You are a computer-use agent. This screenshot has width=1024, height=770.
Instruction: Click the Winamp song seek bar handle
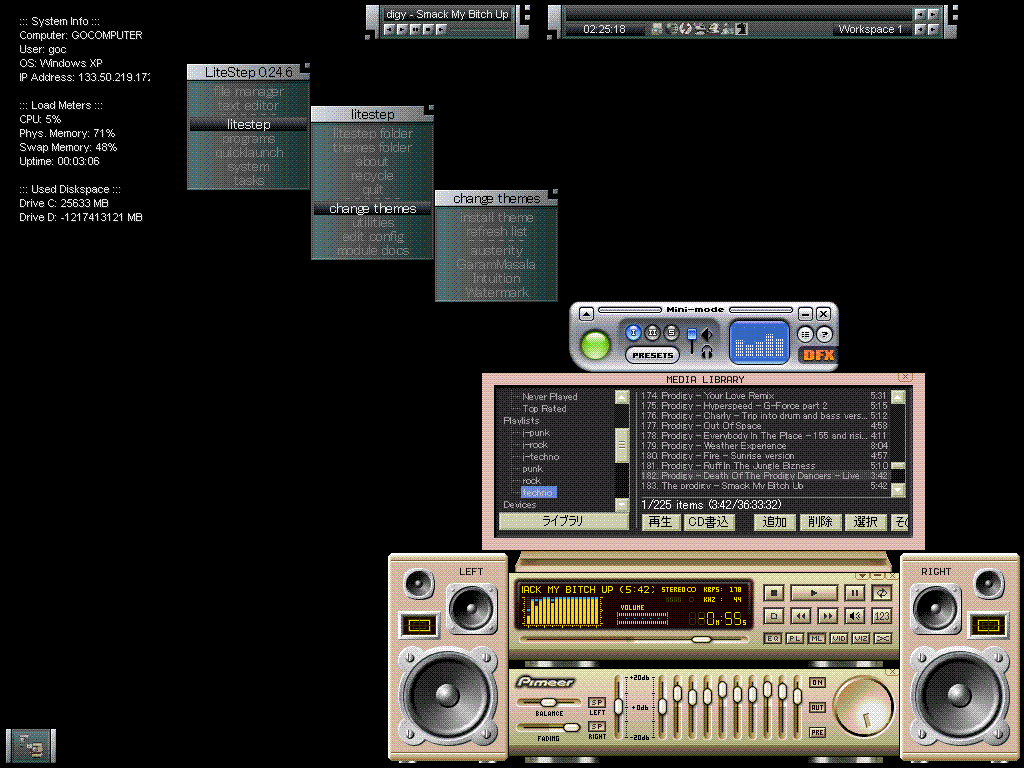701,639
